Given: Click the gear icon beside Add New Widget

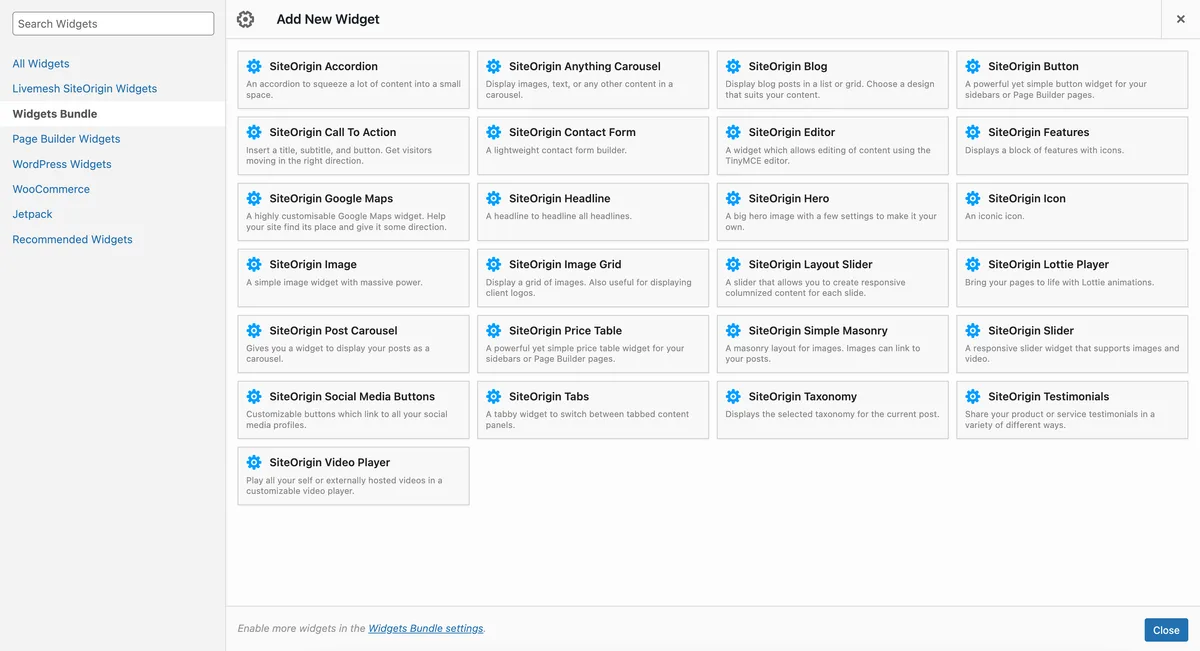Looking at the screenshot, I should point(245,19).
